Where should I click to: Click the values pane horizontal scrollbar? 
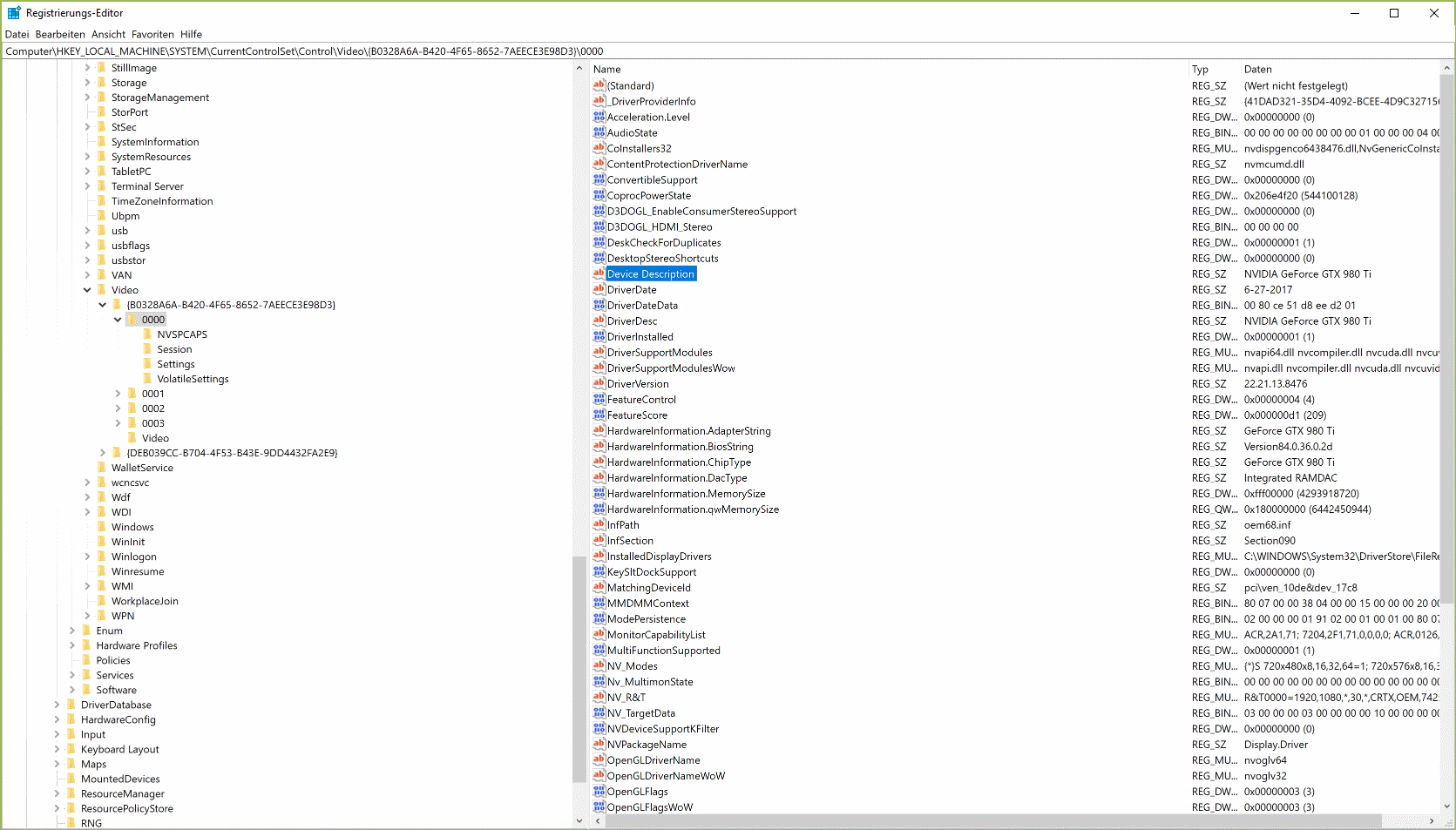[x=985, y=821]
